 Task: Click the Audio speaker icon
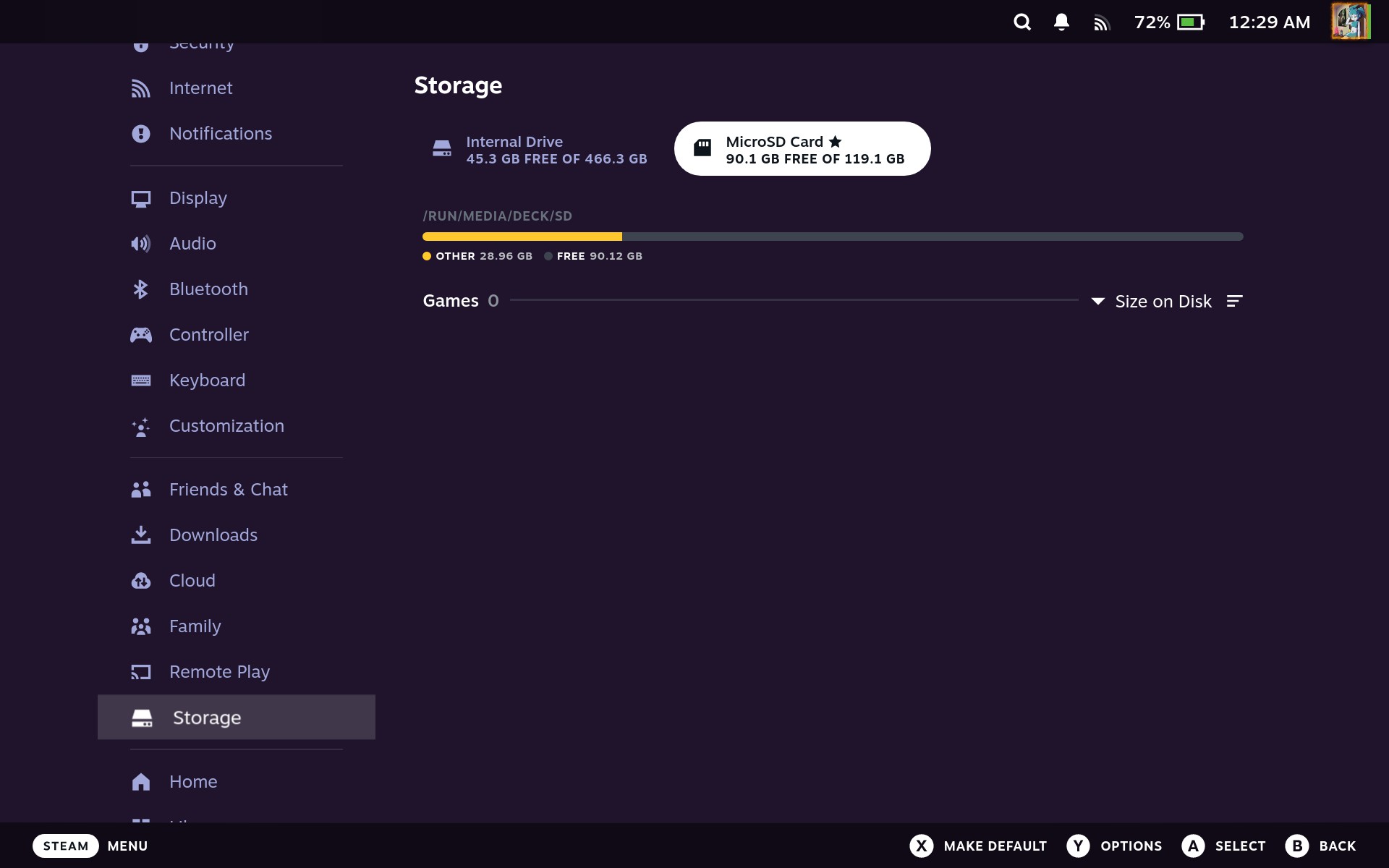141,244
